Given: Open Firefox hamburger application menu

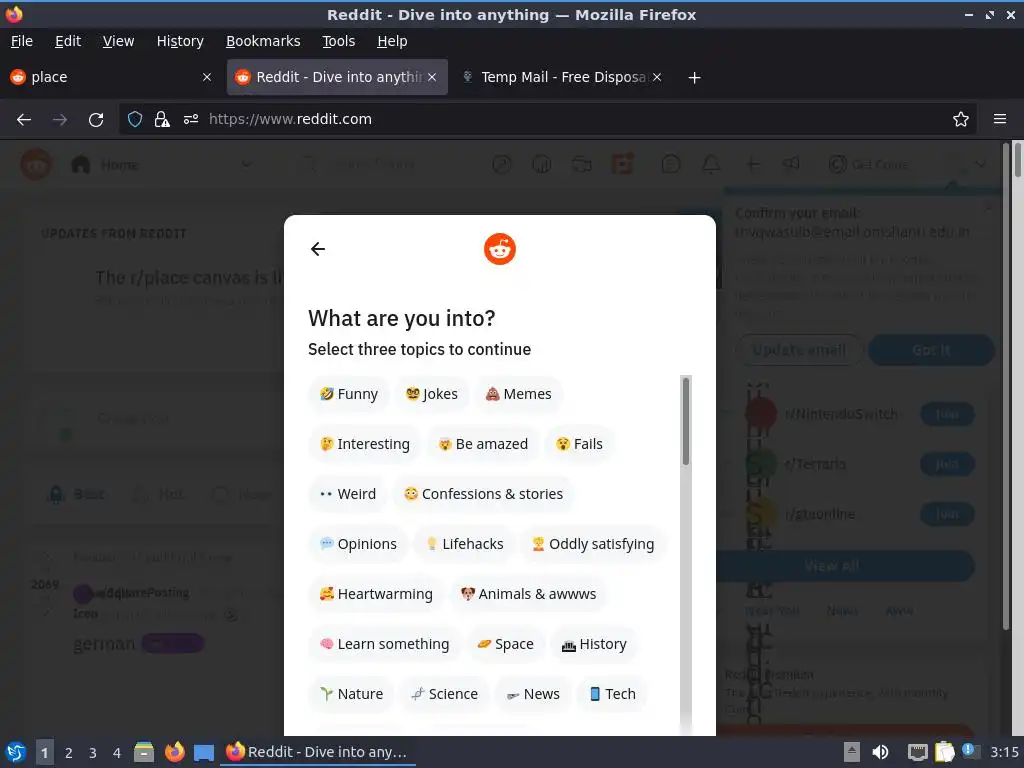Looking at the screenshot, I should pyautogui.click(x=999, y=119).
